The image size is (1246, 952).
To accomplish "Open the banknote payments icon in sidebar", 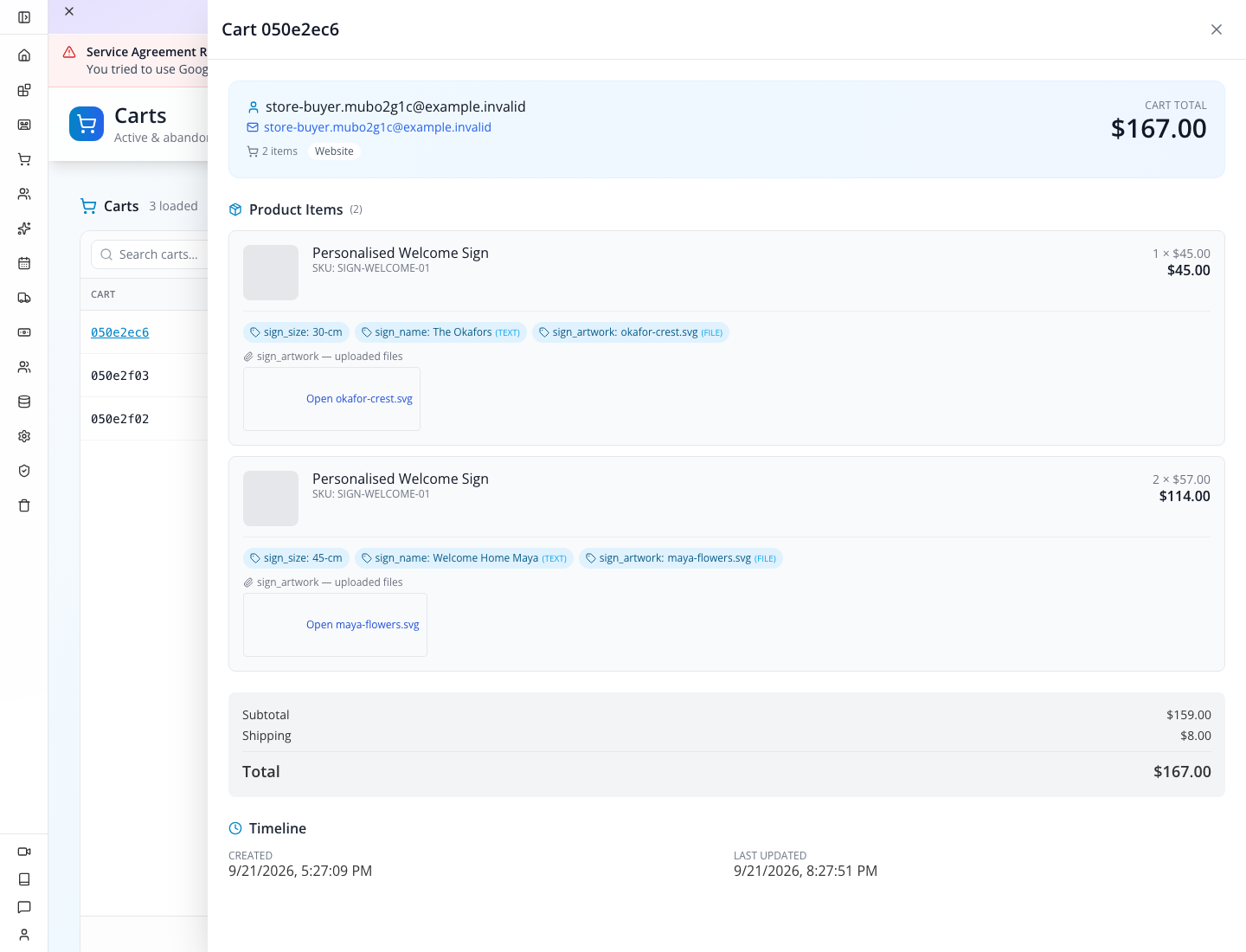I will [x=24, y=332].
